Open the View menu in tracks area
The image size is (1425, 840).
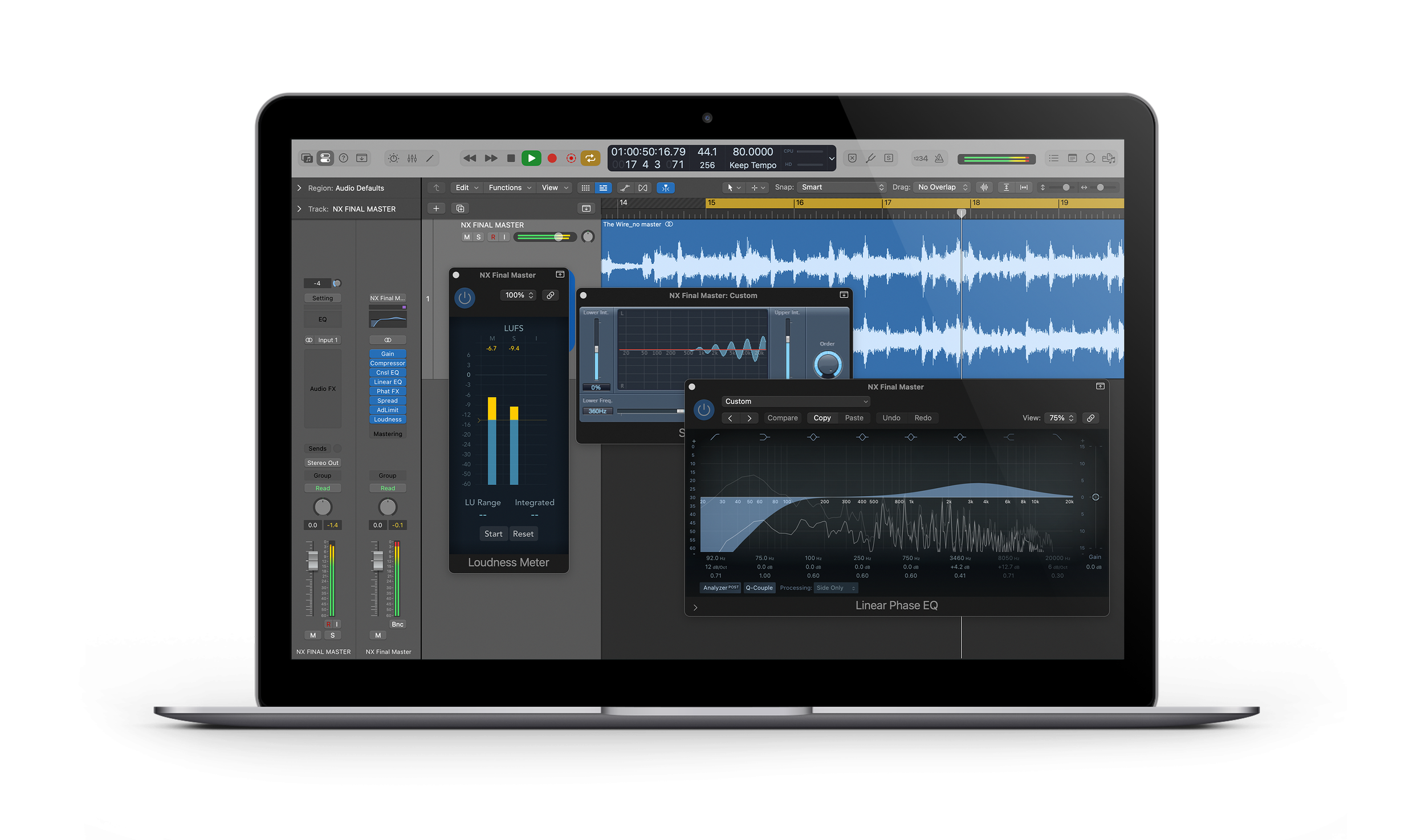555,187
